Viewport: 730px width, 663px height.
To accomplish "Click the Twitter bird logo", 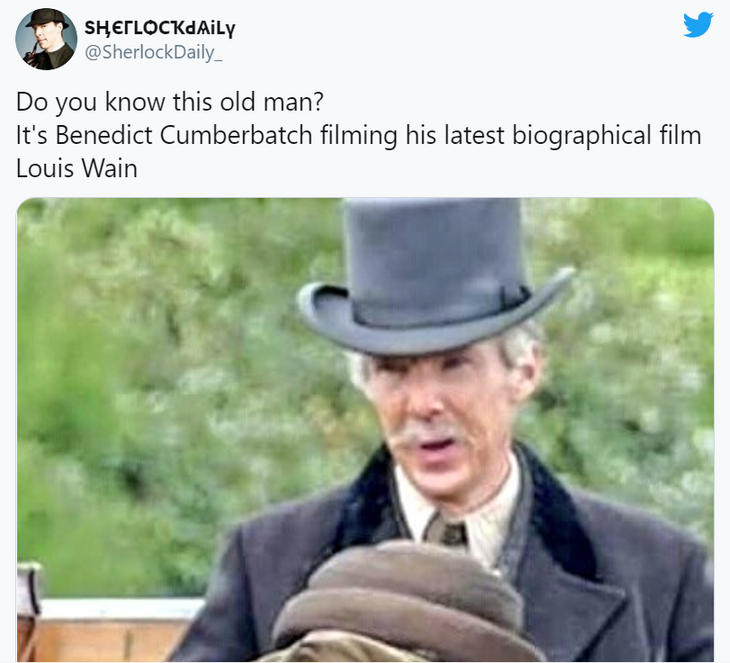I will coord(698,25).
